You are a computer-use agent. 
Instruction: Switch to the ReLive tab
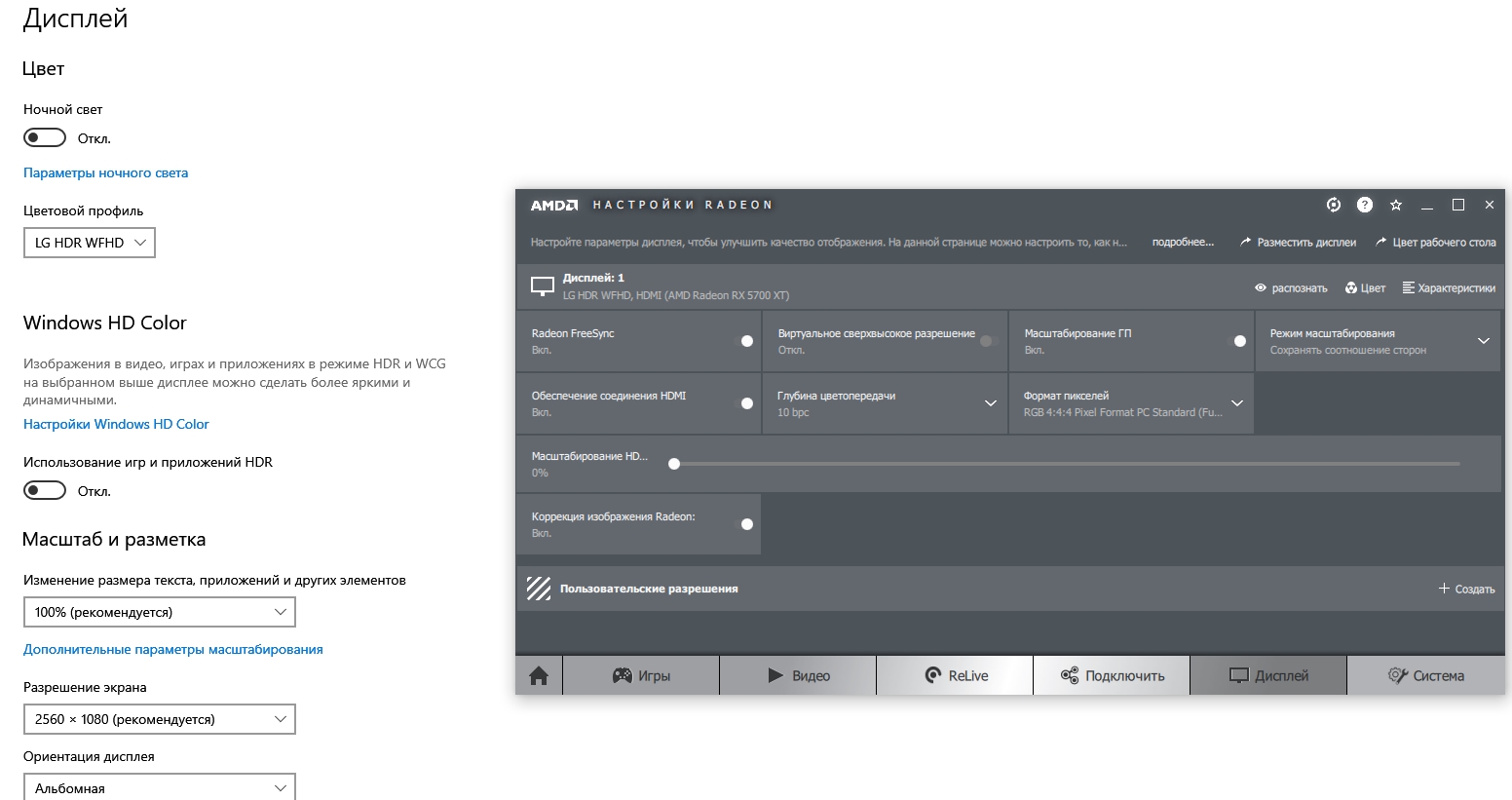tap(955, 675)
